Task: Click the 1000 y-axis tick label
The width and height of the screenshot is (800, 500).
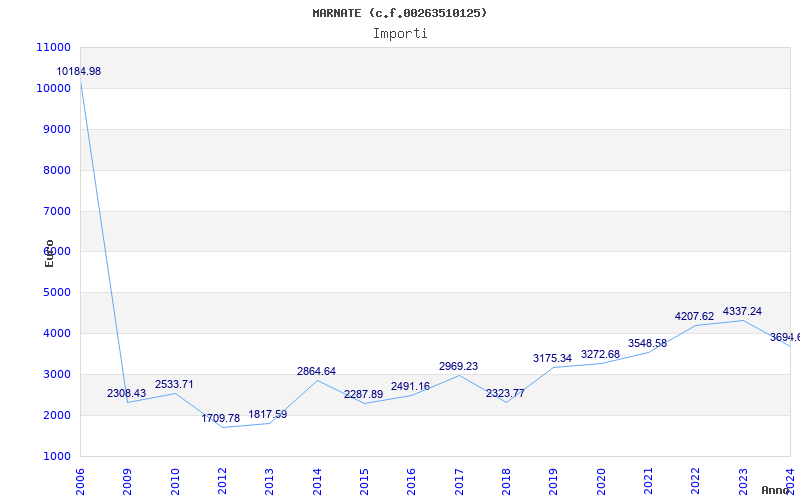Action: pos(56,456)
